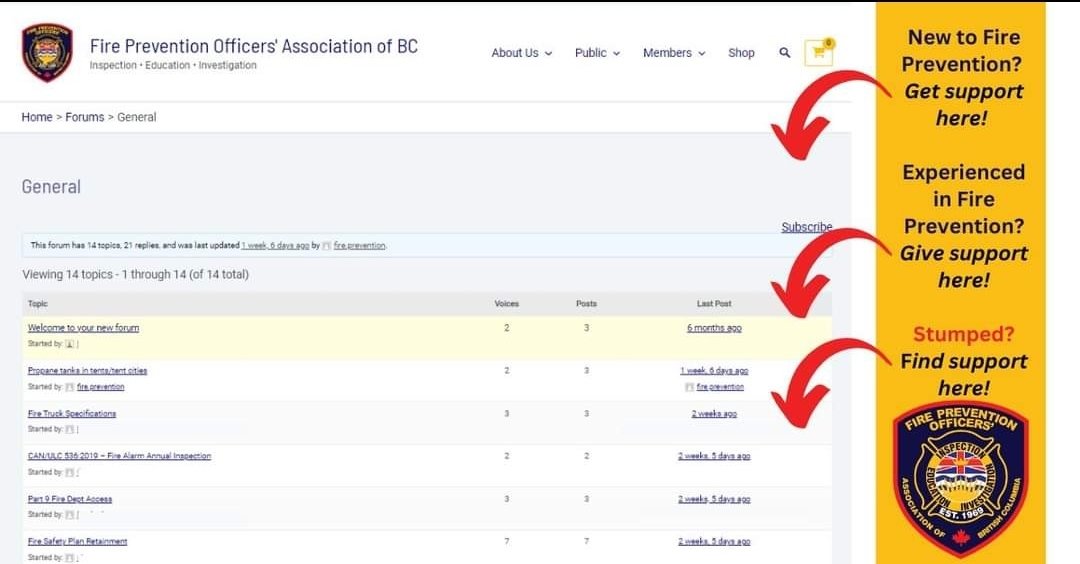Image resolution: width=1080 pixels, height=564 pixels.
Task: Click voices count 7 in Fire Safety Plan row
Action: (506, 541)
